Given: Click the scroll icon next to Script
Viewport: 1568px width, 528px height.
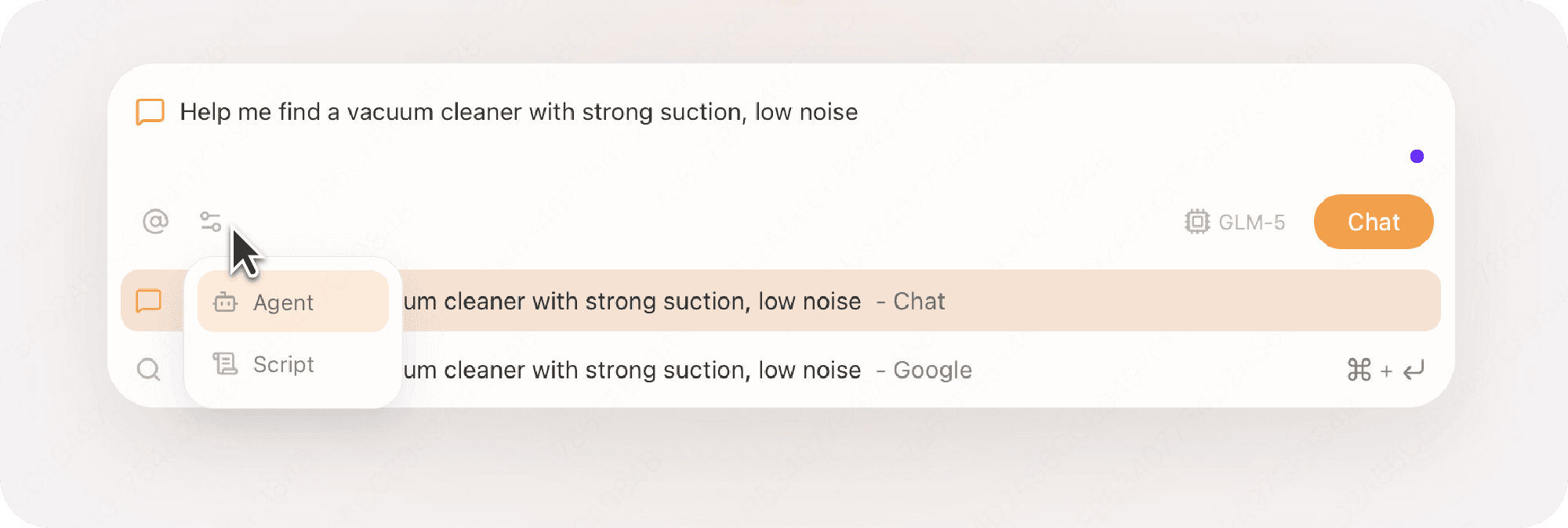Looking at the screenshot, I should point(225,364).
